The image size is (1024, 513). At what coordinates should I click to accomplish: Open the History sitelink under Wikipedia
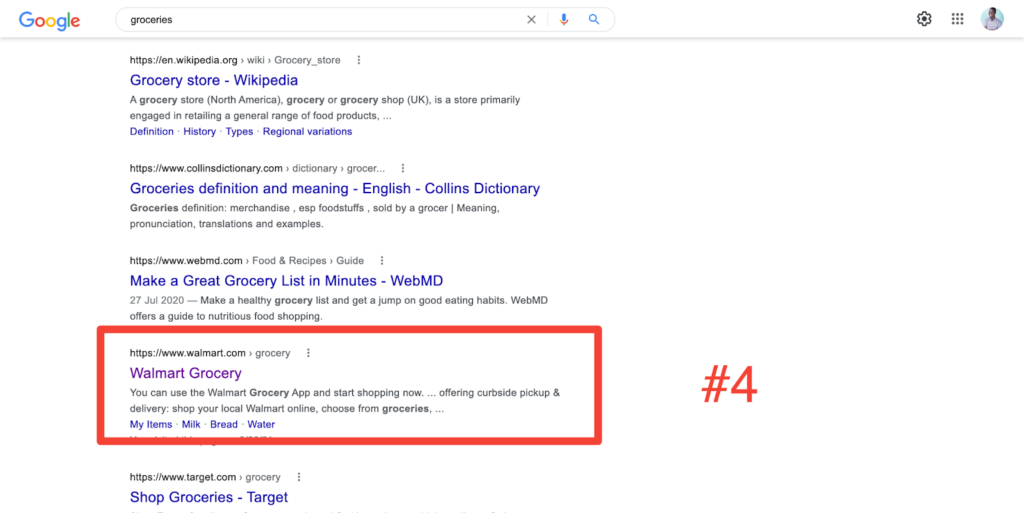199,131
